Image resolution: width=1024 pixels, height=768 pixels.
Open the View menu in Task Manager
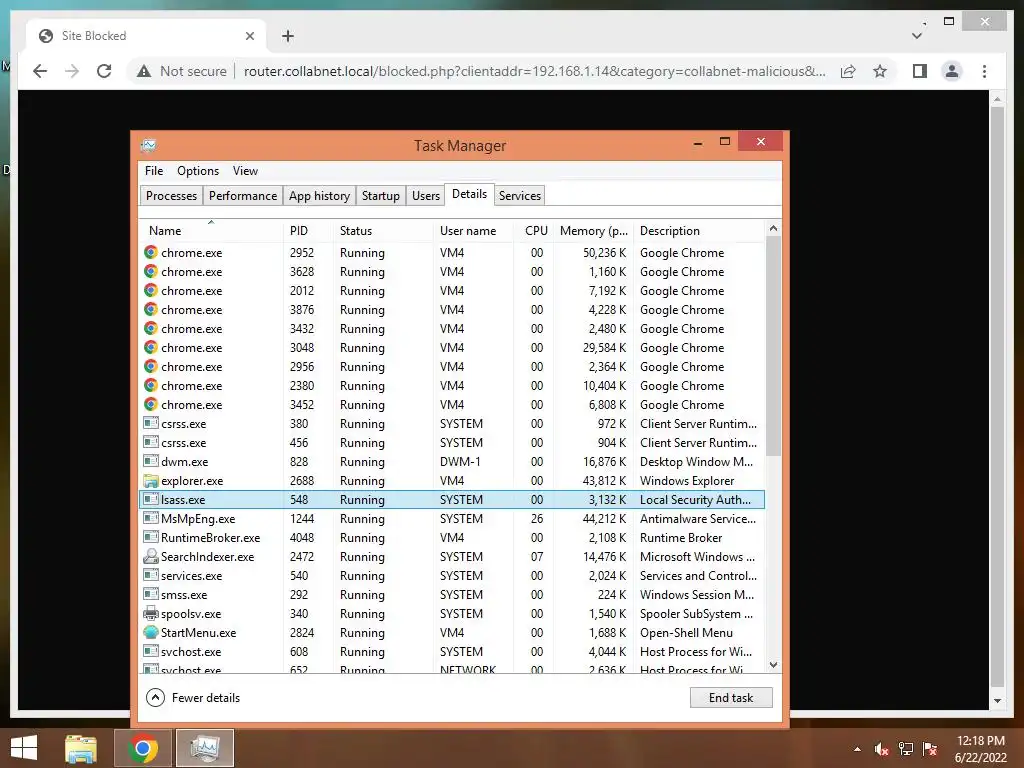click(x=246, y=170)
